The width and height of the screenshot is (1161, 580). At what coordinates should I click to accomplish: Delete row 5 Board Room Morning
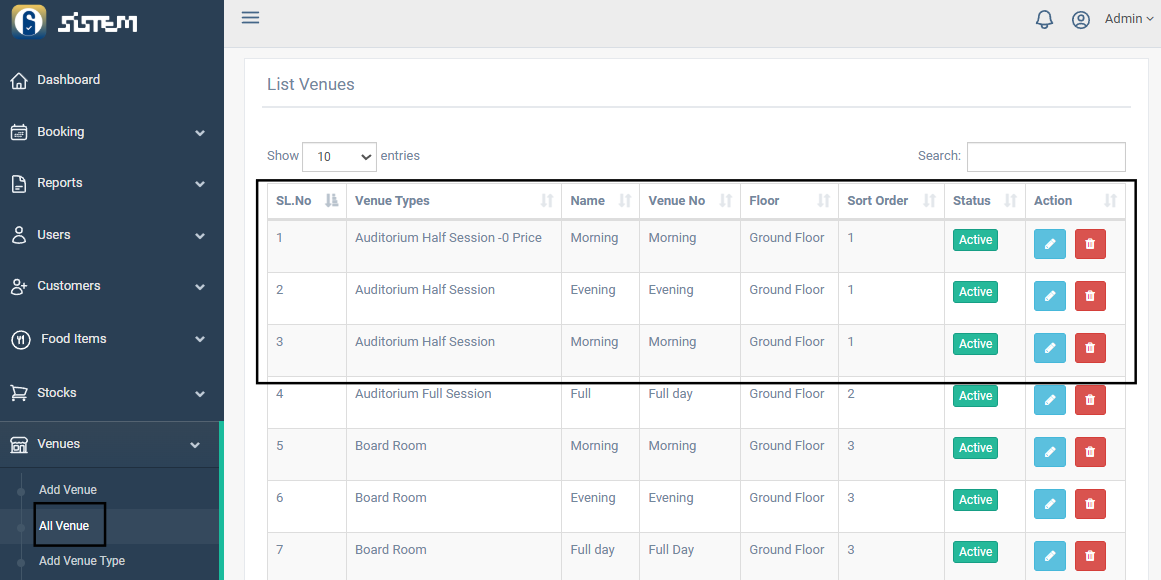pyautogui.click(x=1090, y=452)
